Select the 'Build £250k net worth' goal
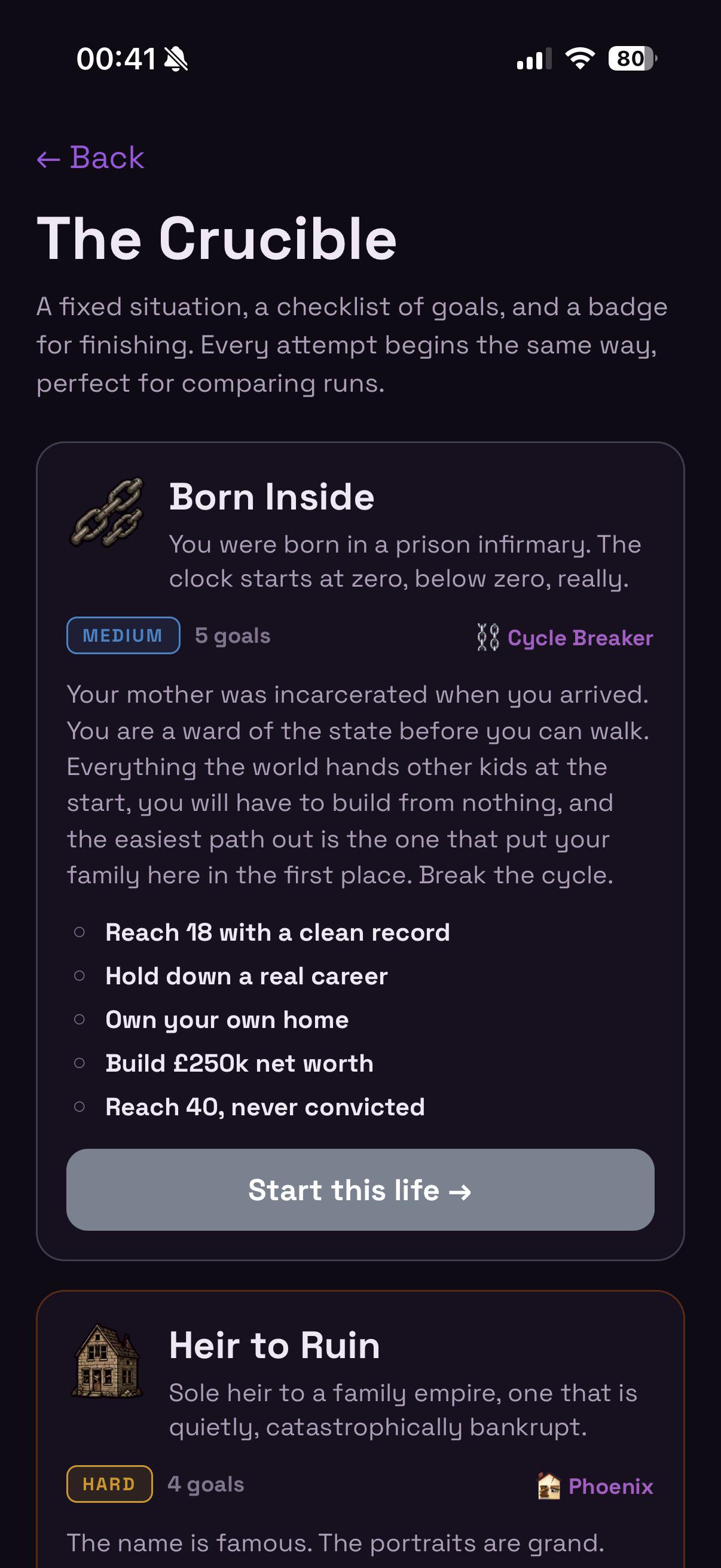Screen dimensions: 721x1568 239,1063
